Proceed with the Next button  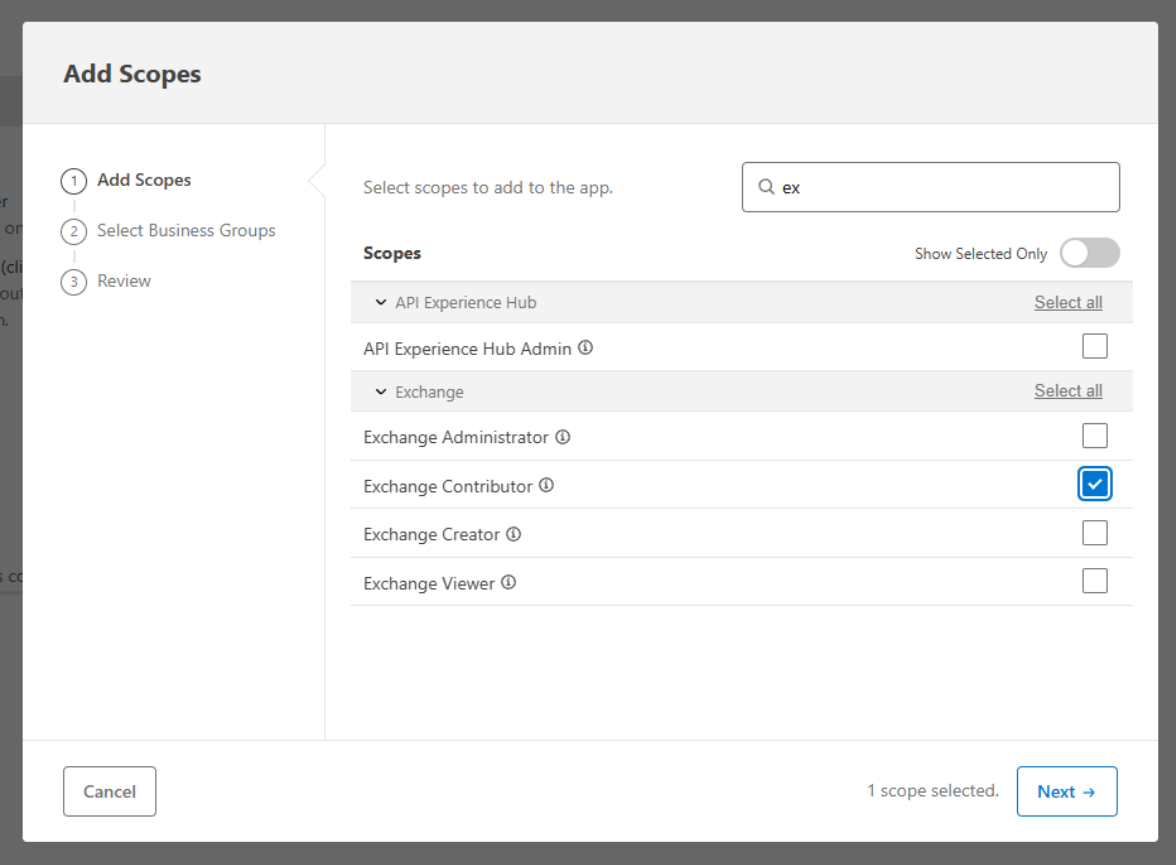click(1066, 791)
